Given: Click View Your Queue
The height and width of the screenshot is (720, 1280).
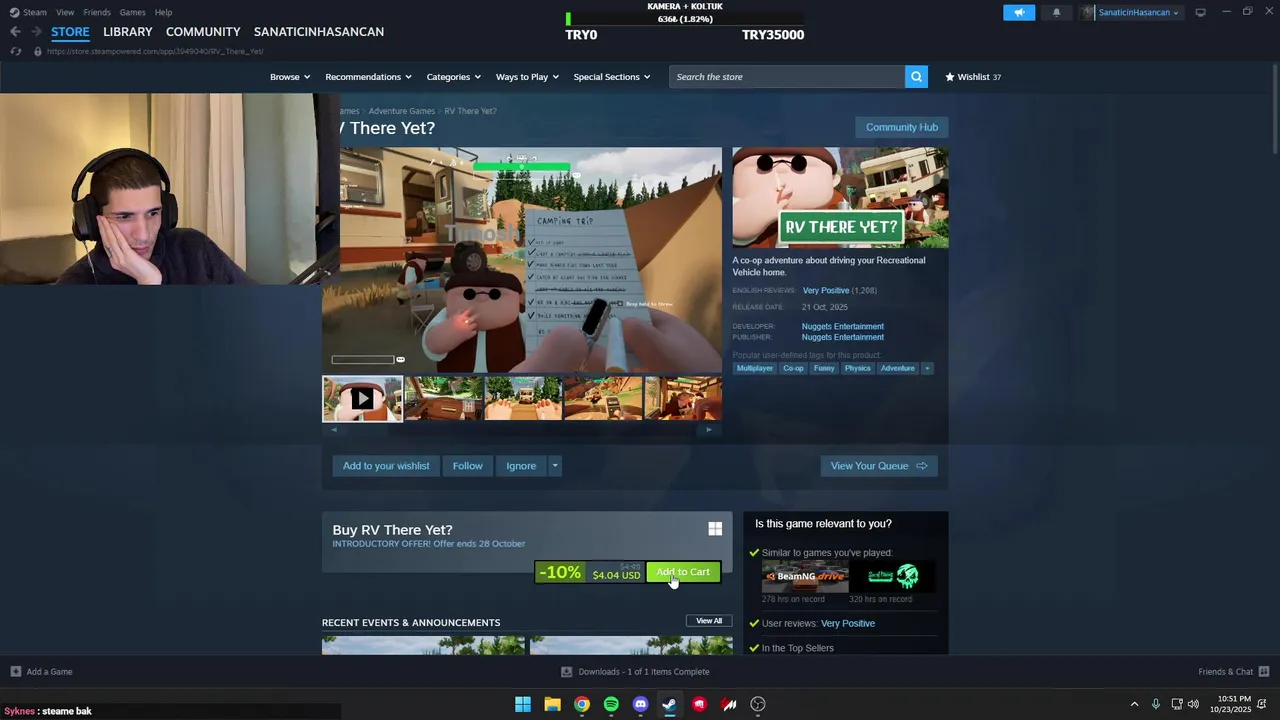Looking at the screenshot, I should (879, 466).
